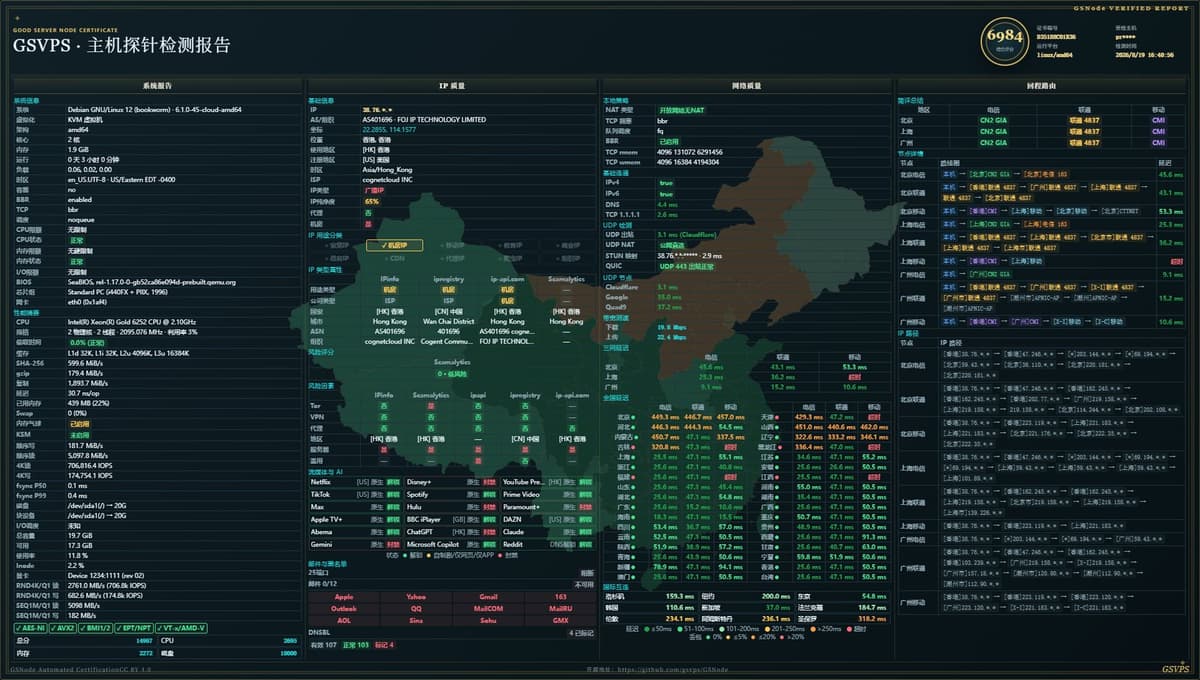Click the Netflix streaming unlock row

pos(355,482)
